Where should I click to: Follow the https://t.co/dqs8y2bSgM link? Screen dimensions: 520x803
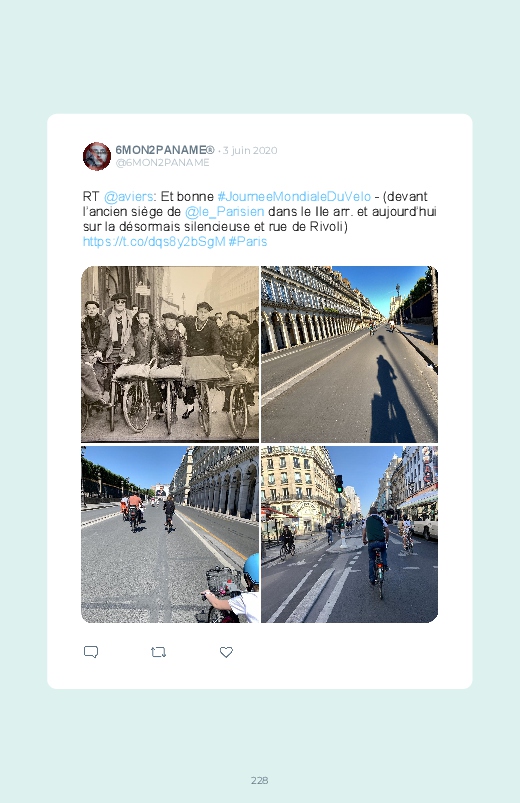click(154, 242)
